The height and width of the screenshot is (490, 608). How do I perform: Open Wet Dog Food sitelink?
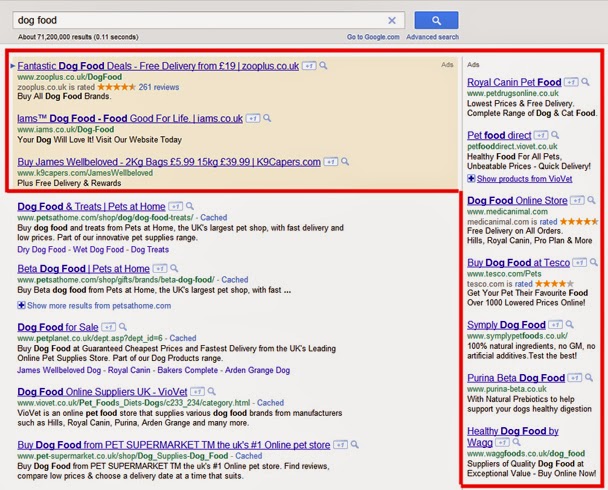(98, 249)
